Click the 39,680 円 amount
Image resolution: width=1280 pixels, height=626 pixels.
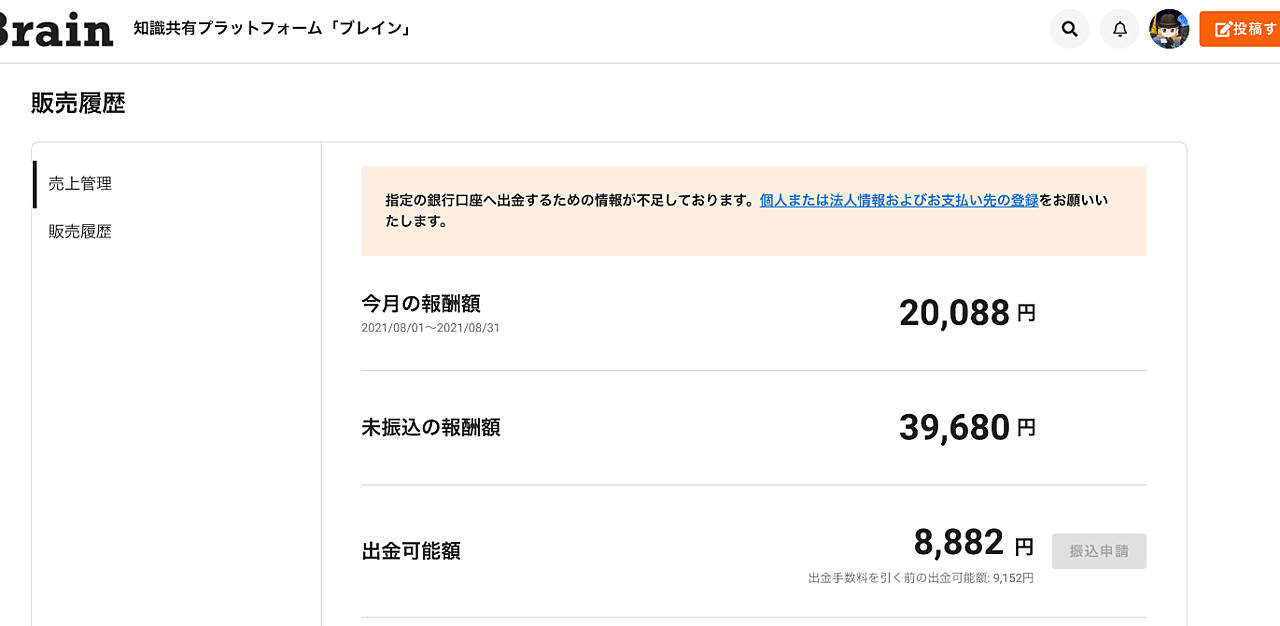pyautogui.click(x=967, y=428)
